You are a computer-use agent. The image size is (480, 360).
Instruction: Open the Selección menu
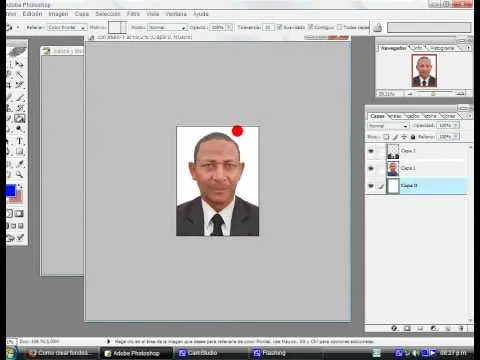108,14
